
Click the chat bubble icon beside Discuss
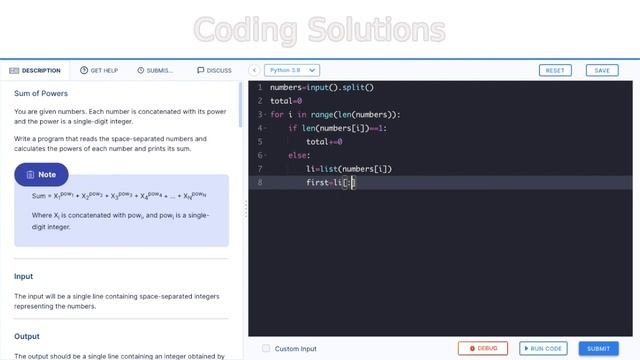coord(200,70)
